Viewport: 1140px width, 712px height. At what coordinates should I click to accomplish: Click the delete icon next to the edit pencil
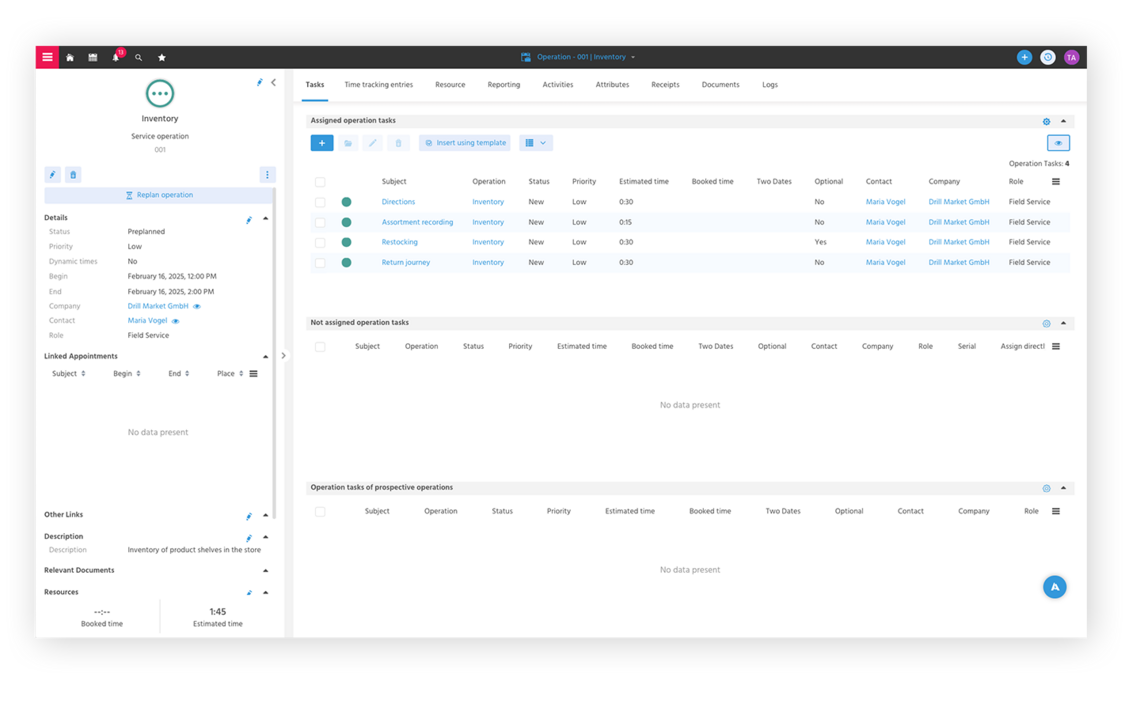coord(73,174)
